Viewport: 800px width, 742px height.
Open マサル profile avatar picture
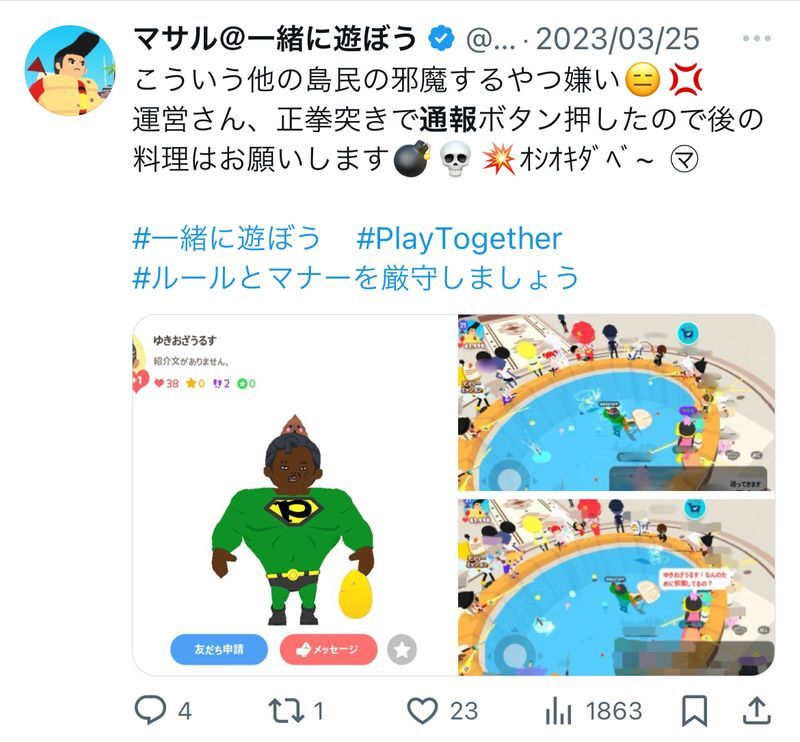click(70, 70)
